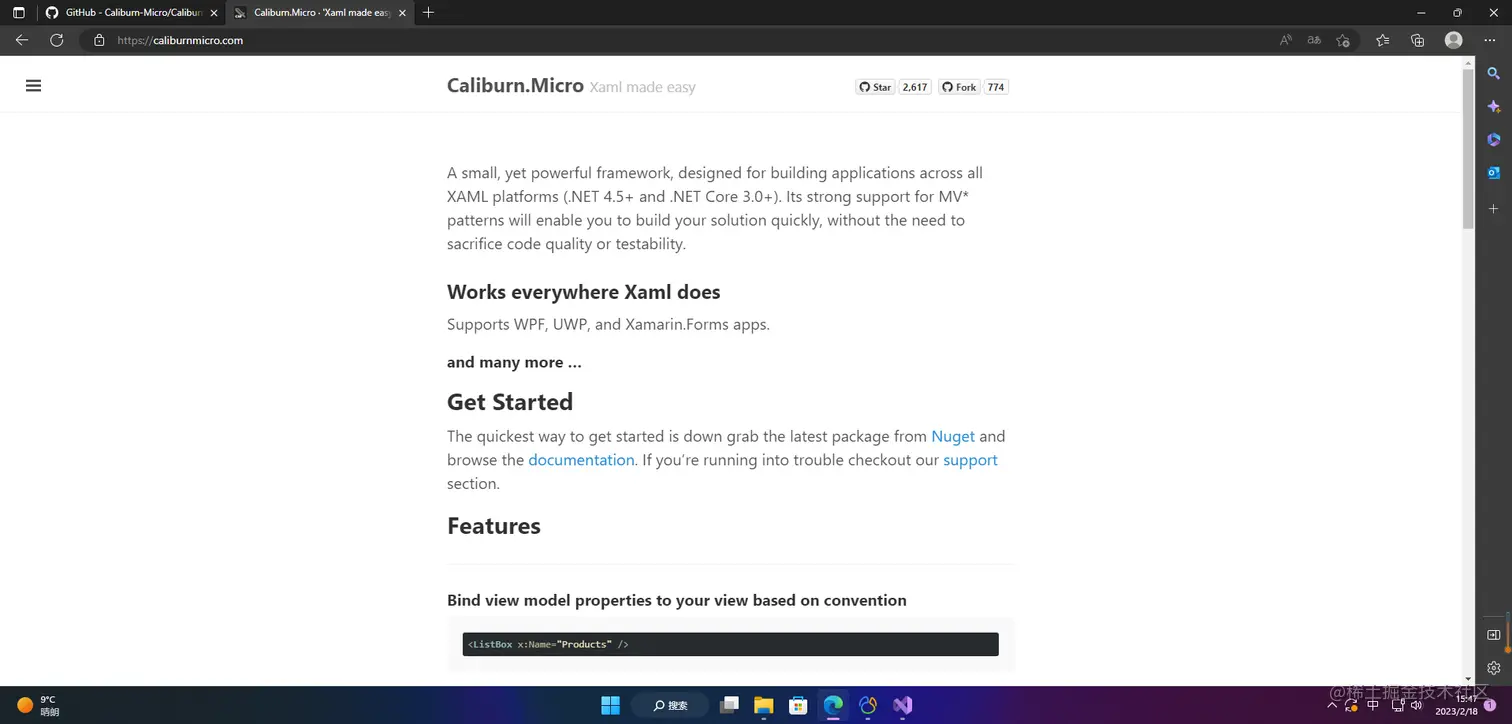Screen dimensions: 1512x724
Task: Open the user profile avatar
Action: click(1454, 40)
